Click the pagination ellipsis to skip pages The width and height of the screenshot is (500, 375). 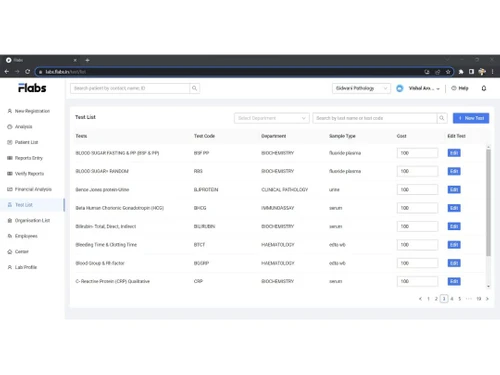469,299
